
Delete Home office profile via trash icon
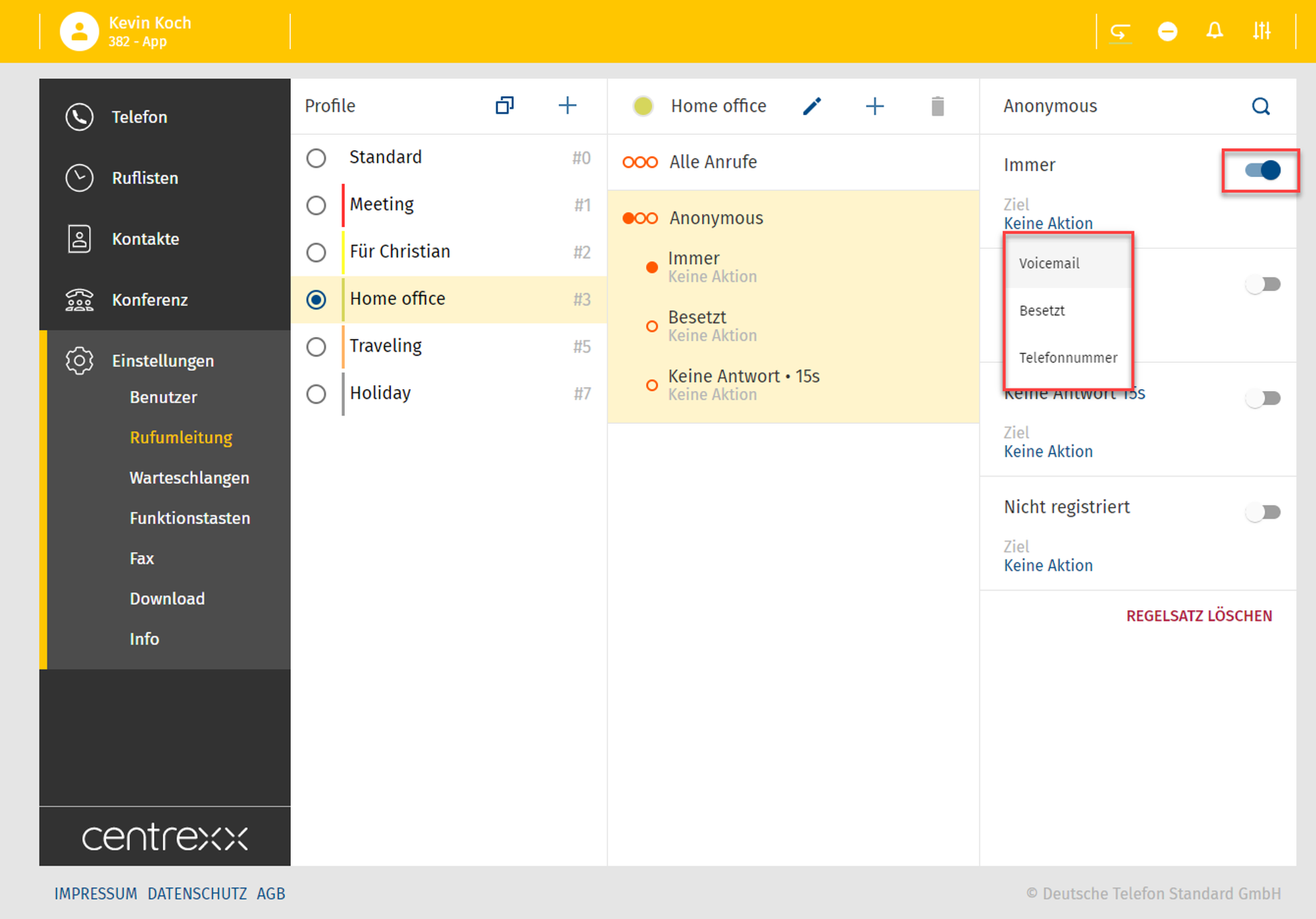(x=938, y=106)
